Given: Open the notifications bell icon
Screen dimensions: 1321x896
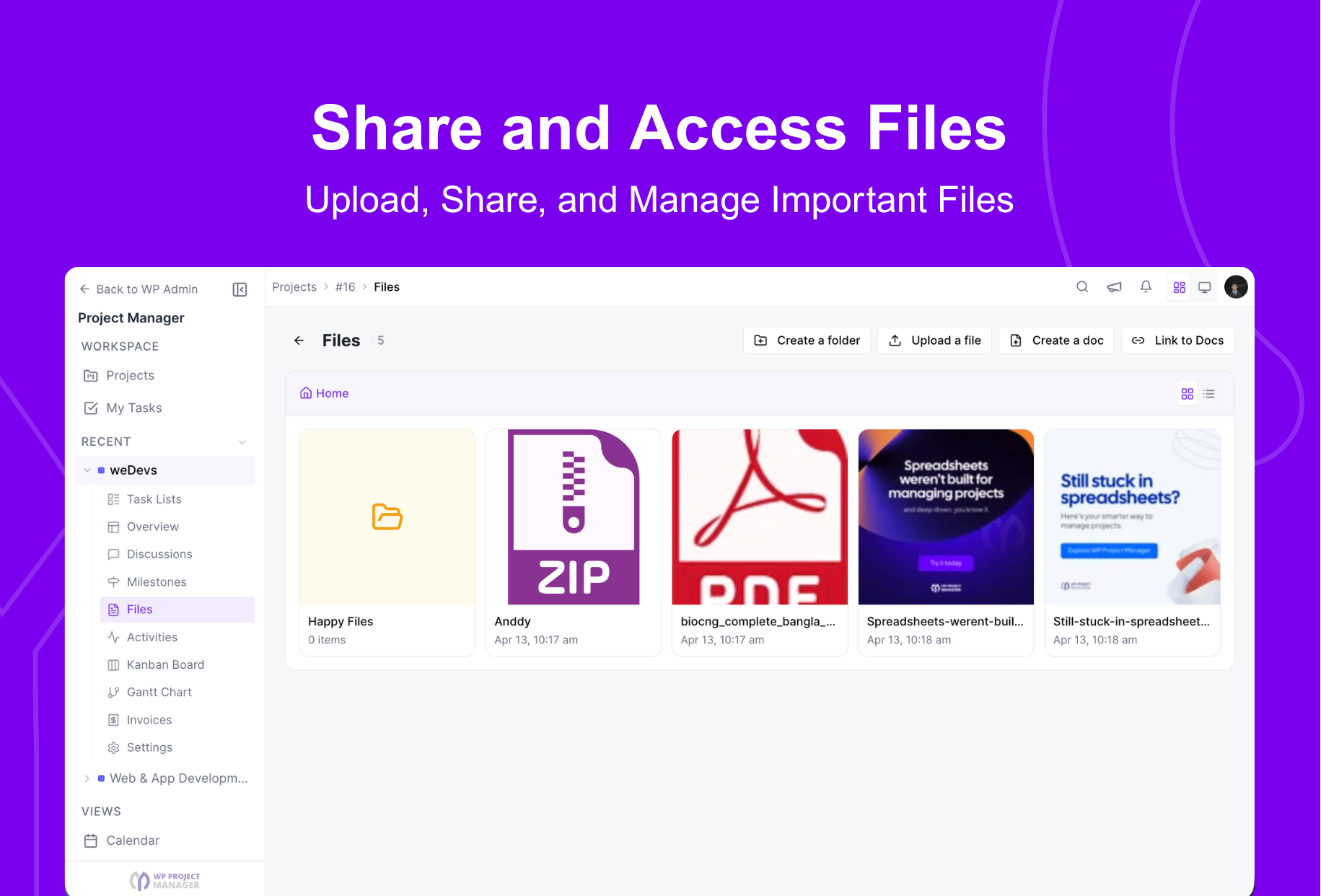Looking at the screenshot, I should click(x=1146, y=287).
